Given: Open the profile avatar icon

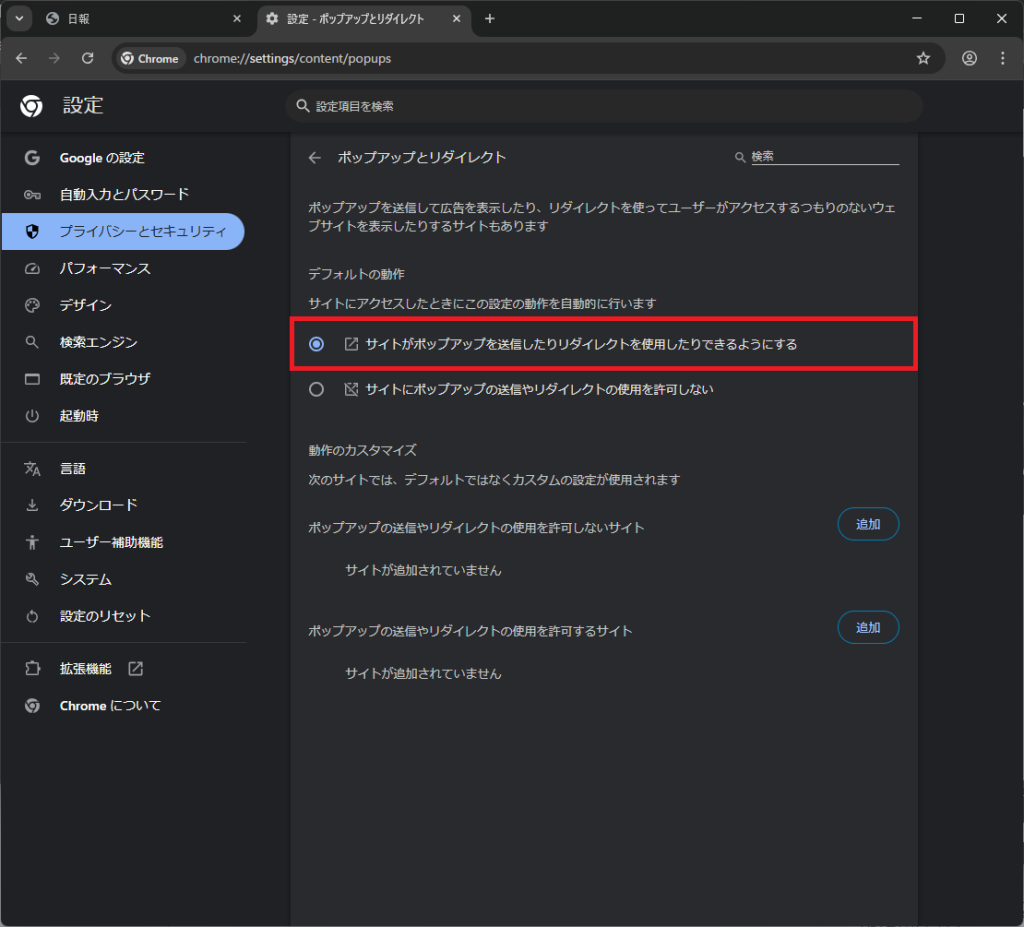Looking at the screenshot, I should click(x=969, y=58).
